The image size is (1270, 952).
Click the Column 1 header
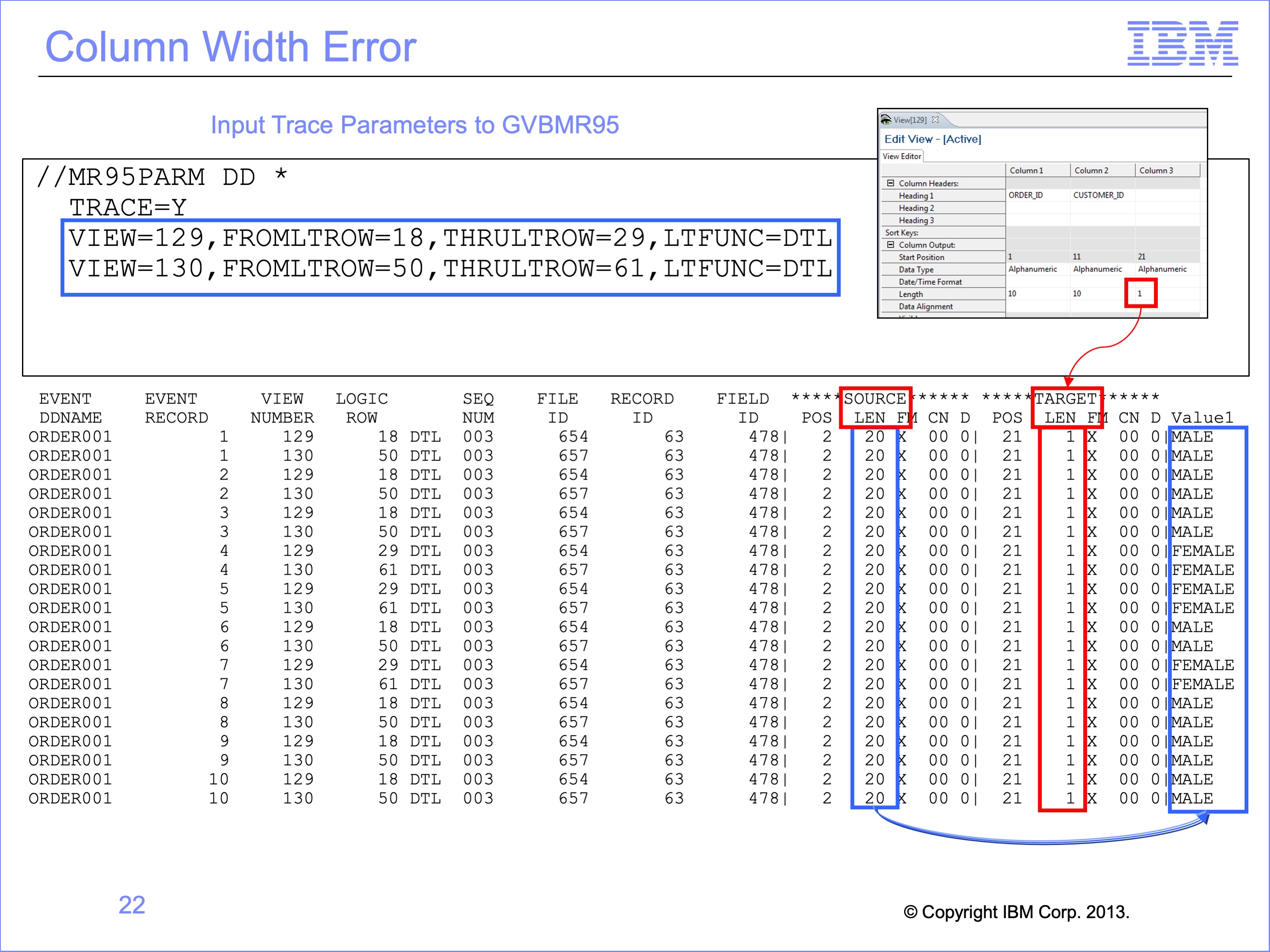click(1026, 171)
